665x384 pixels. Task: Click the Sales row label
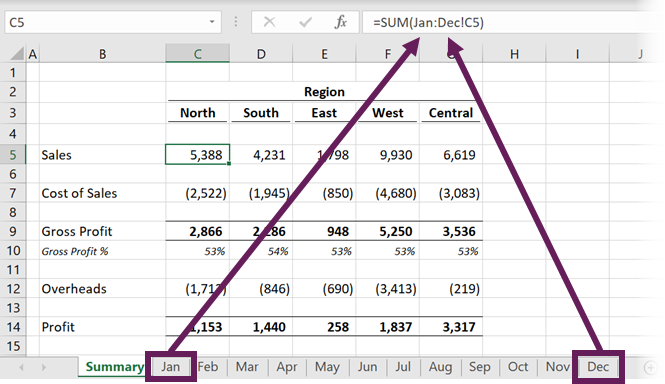pyautogui.click(x=56, y=155)
